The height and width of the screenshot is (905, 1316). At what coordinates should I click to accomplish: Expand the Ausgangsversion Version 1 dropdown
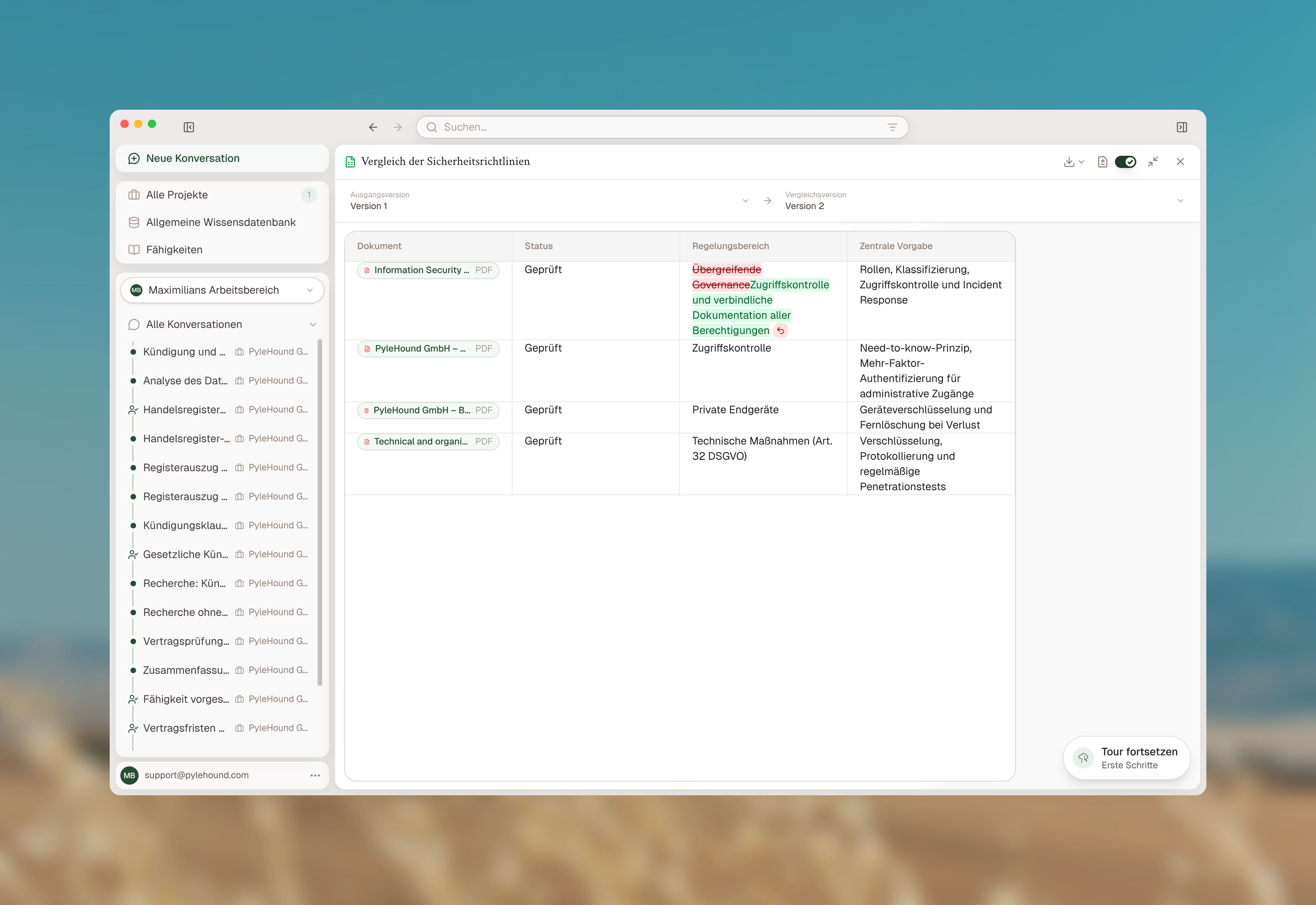[550, 201]
